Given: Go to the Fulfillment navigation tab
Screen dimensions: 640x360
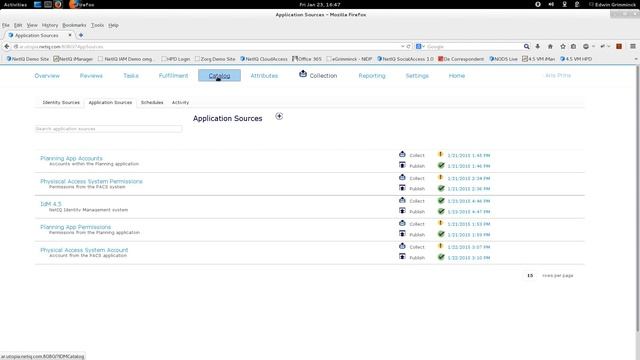Looking at the screenshot, I should pos(173,76).
